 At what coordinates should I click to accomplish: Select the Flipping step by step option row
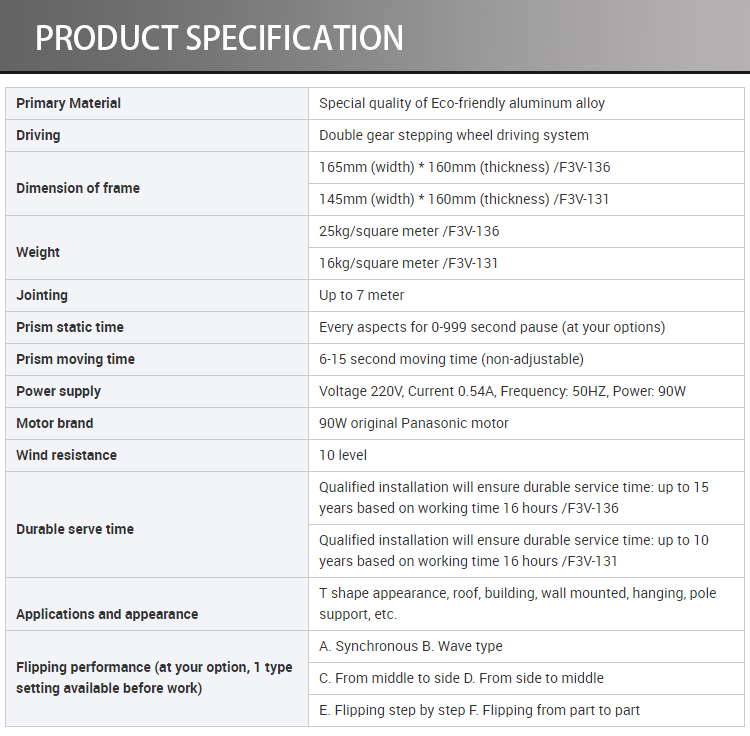pyautogui.click(x=527, y=711)
